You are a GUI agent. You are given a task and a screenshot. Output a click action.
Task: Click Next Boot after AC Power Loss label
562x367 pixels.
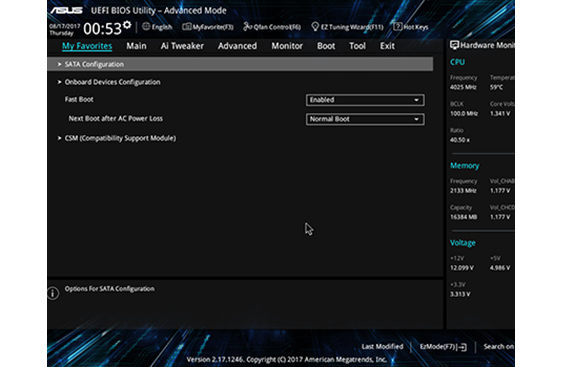coord(116,119)
